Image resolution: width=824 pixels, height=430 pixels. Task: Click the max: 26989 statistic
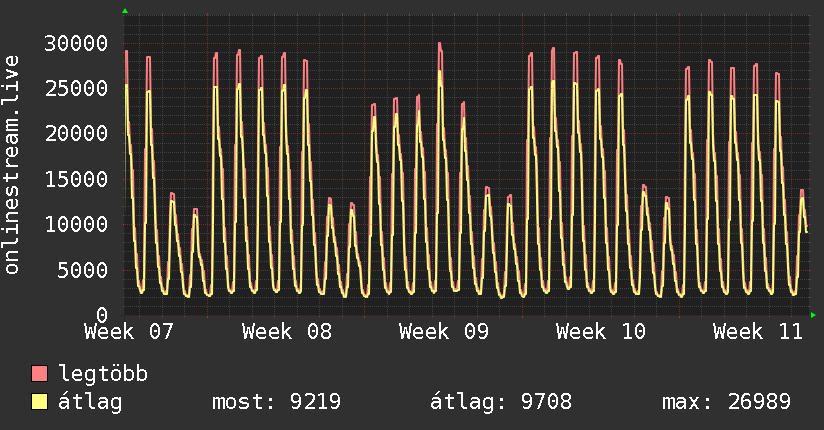click(726, 402)
